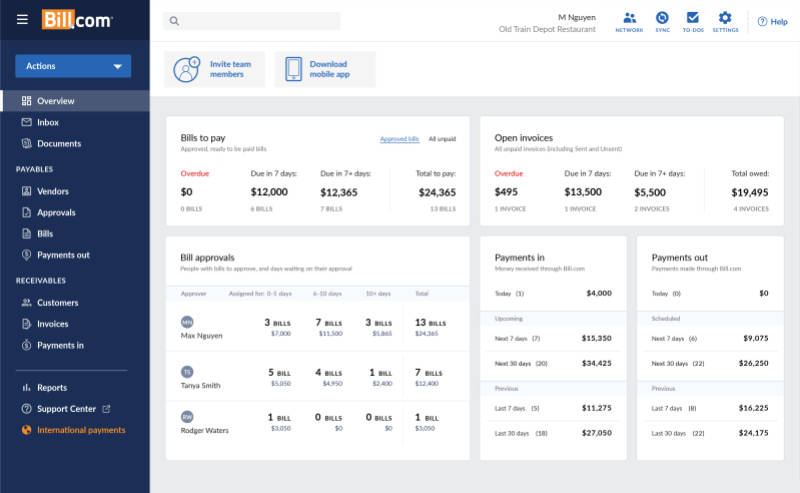The image size is (800, 493).
Task: Switch to Approved bills view
Action: tap(399, 139)
